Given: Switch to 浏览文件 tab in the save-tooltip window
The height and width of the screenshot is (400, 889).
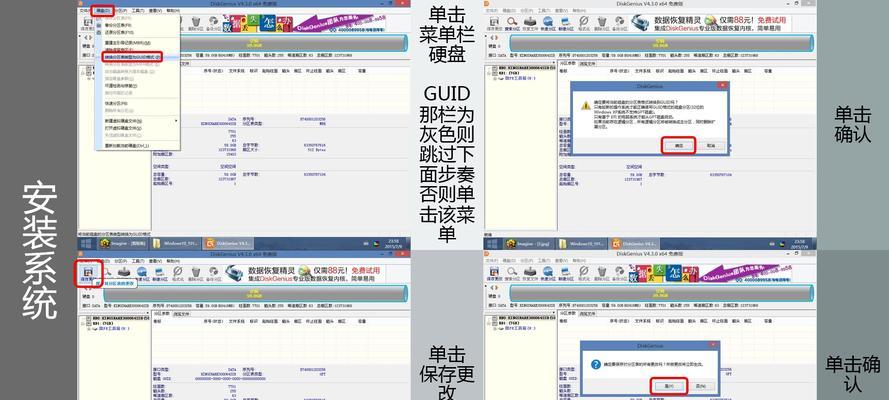Looking at the screenshot, I should (181, 314).
